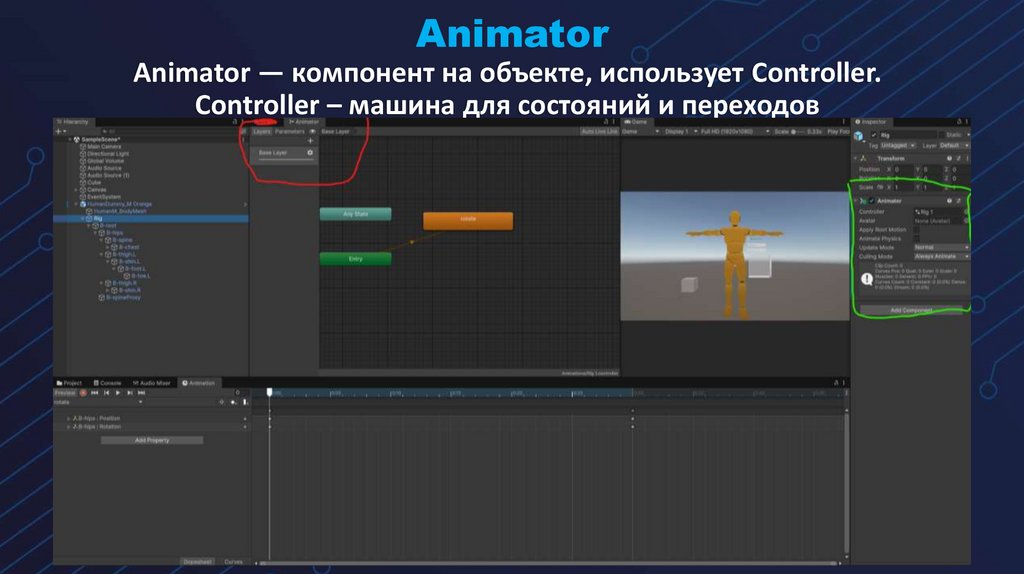Open the Base Layer settings gear
The height and width of the screenshot is (574, 1024).
pyautogui.click(x=310, y=153)
